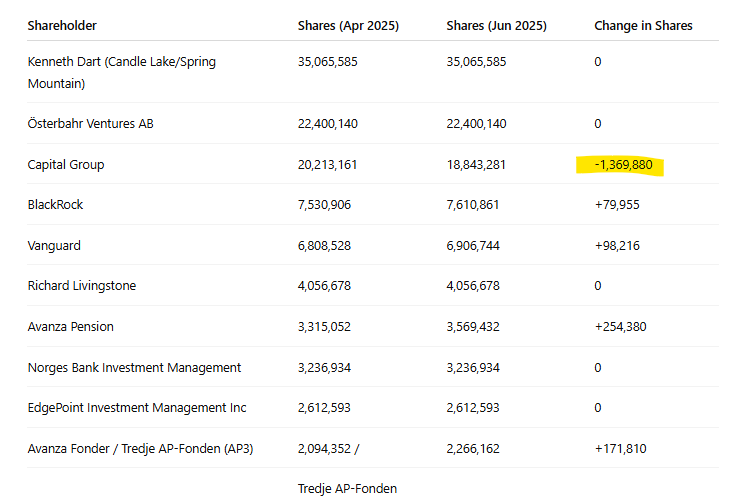Viewport: 742px width, 504px height.
Task: Click the highlighted -1,369,880 change value
Action: (623, 165)
